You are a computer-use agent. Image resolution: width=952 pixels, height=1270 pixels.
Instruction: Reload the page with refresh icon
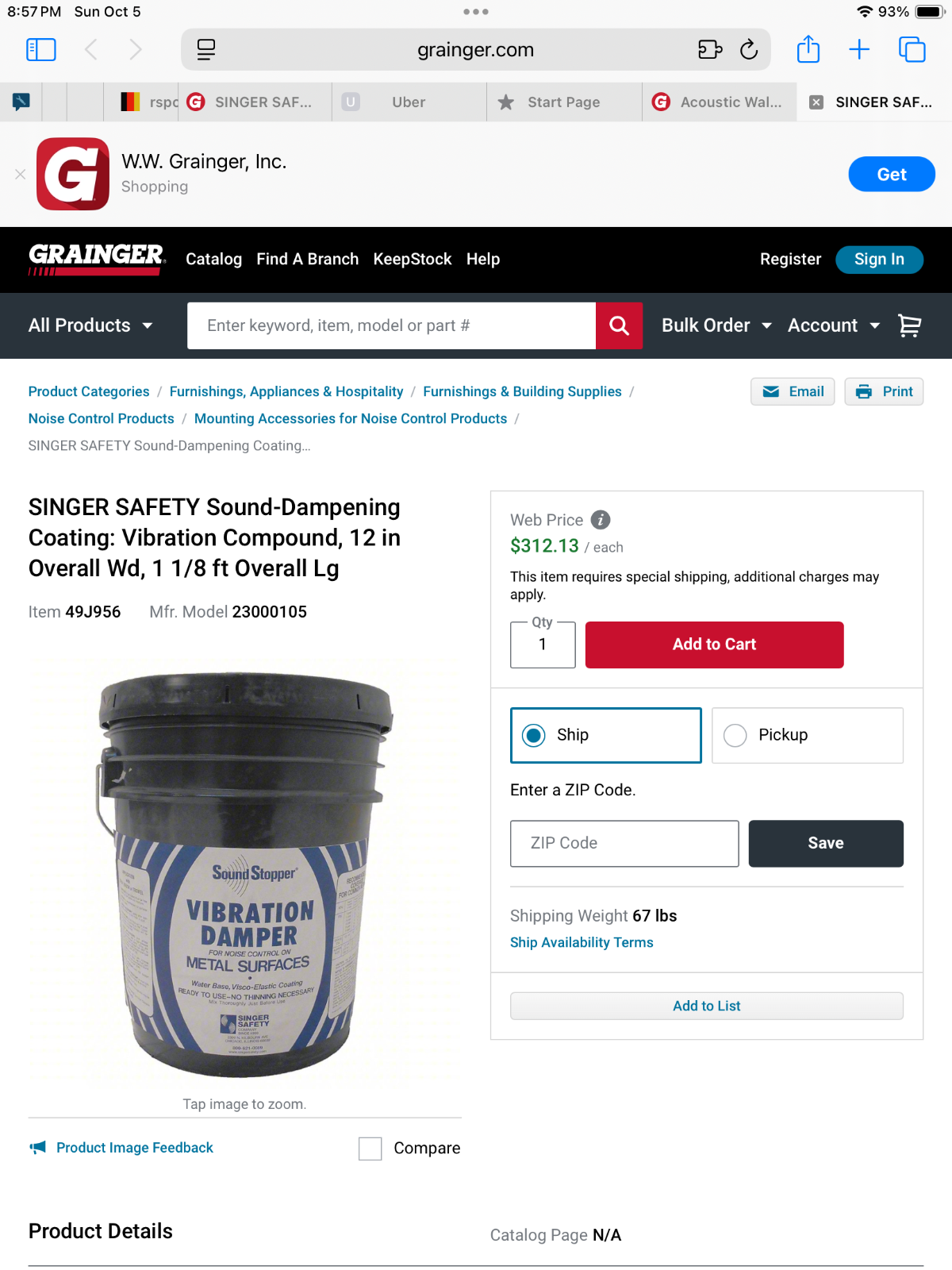tap(748, 49)
